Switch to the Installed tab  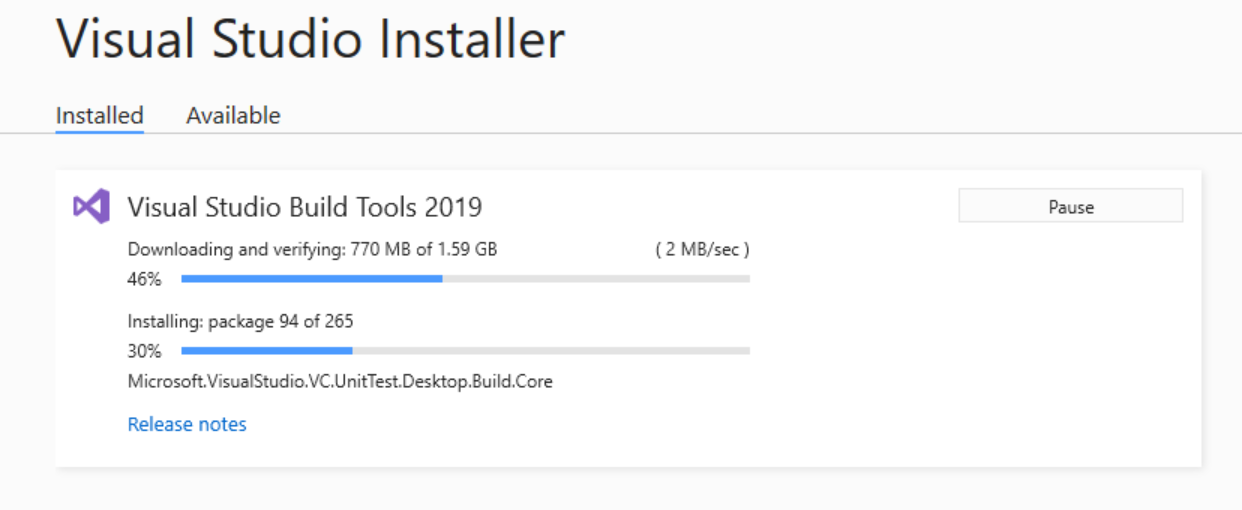click(99, 115)
